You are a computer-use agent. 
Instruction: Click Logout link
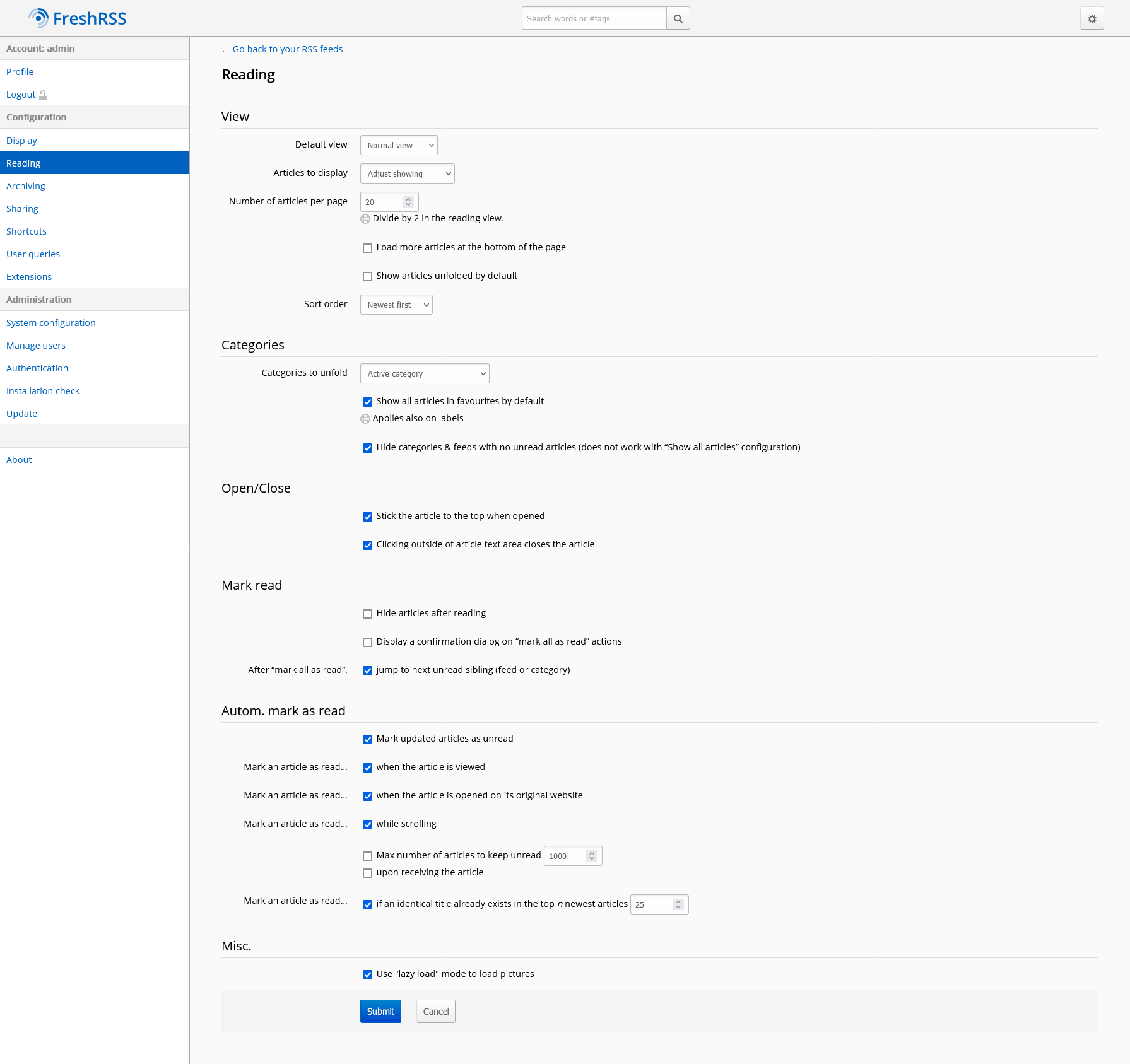[21, 95]
